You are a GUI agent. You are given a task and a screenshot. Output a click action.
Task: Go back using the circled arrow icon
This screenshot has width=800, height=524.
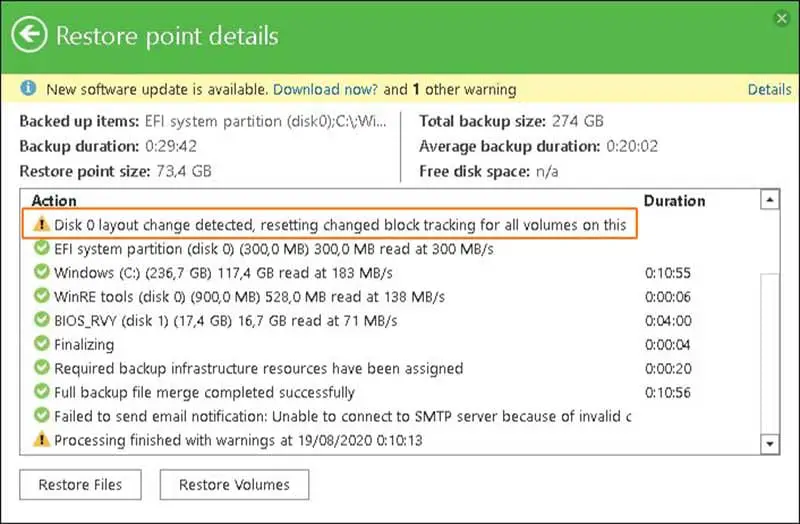[x=29, y=35]
